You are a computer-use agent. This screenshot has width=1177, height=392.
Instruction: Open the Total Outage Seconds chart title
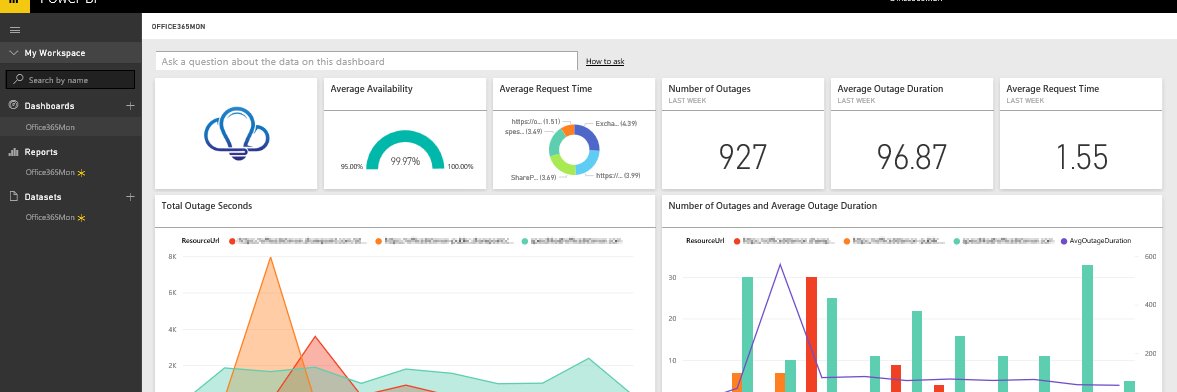[x=207, y=206]
